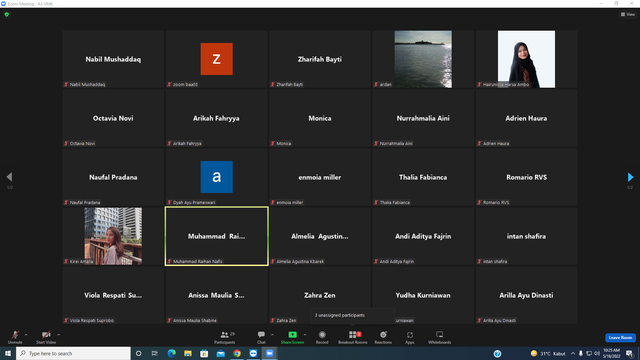Click Zharifah Bayti's name in tile

320,59
